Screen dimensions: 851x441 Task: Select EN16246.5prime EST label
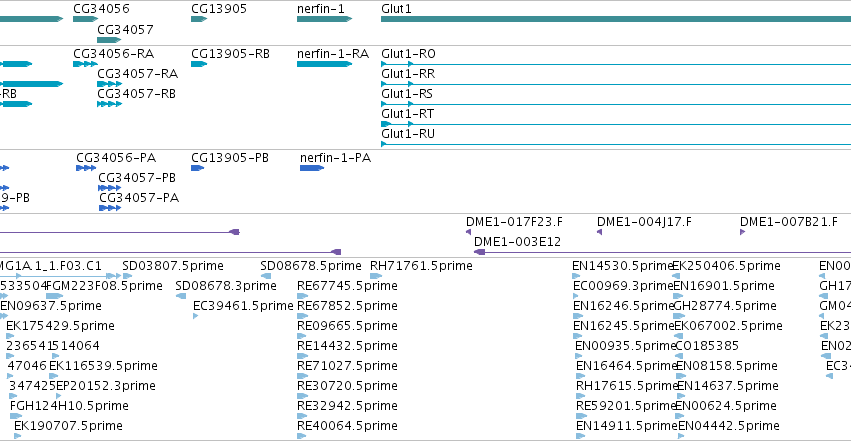[x=624, y=306]
